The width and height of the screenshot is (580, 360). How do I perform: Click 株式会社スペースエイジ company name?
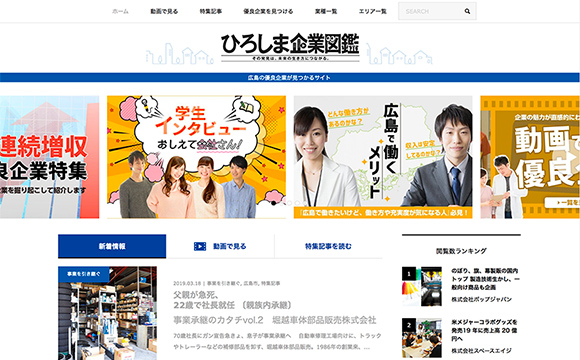[x=482, y=350]
